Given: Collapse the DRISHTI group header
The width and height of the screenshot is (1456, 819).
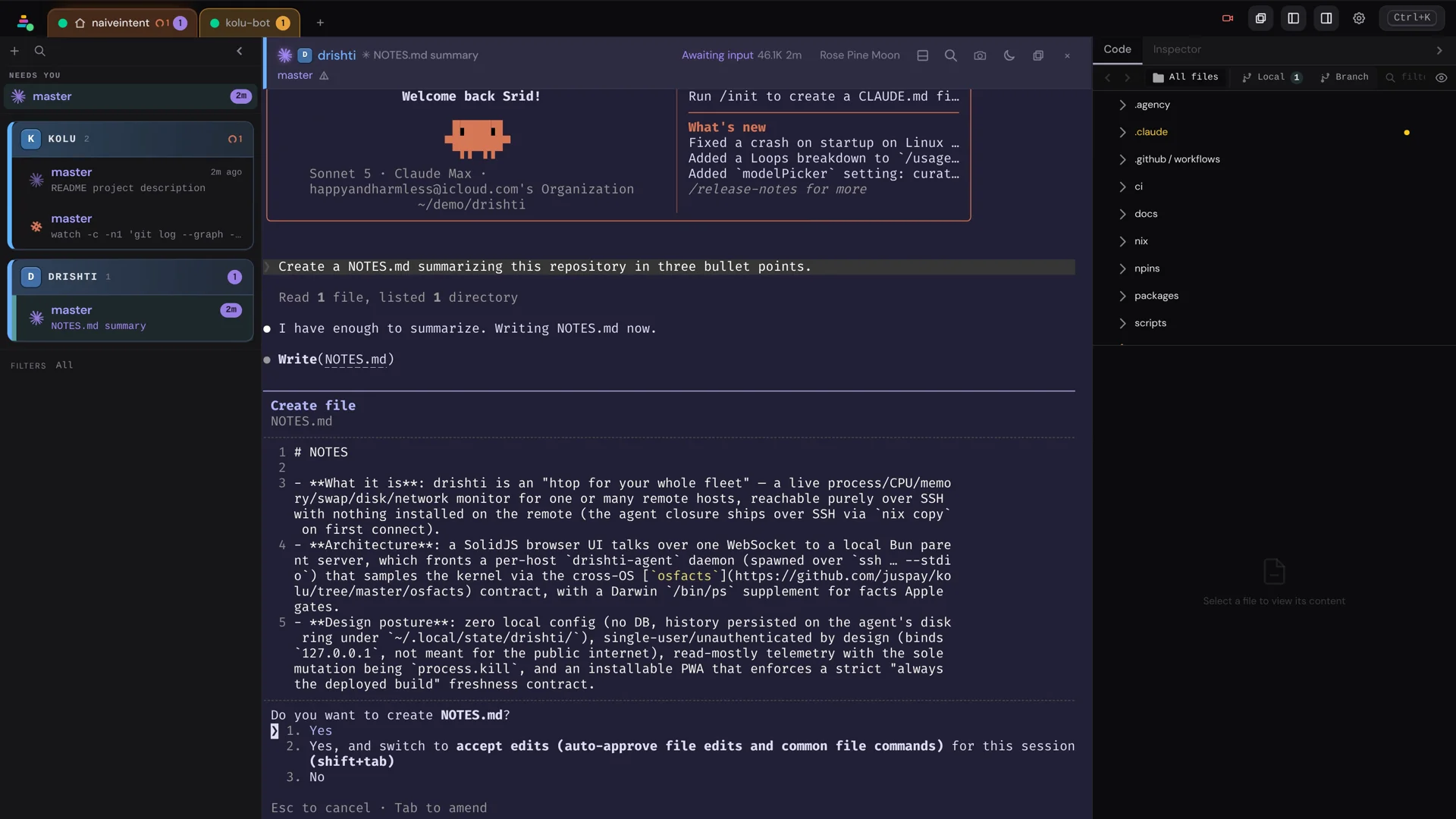Looking at the screenshot, I should 130,277.
